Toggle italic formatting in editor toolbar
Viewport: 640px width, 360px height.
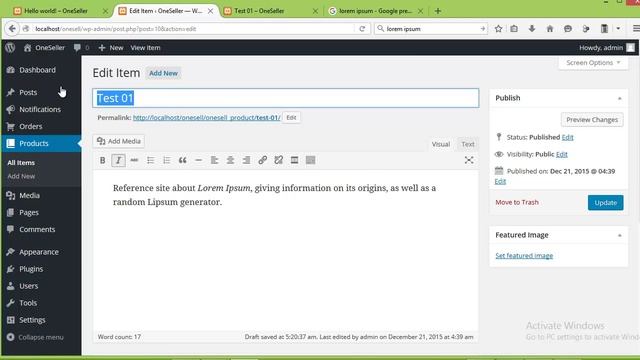point(118,160)
